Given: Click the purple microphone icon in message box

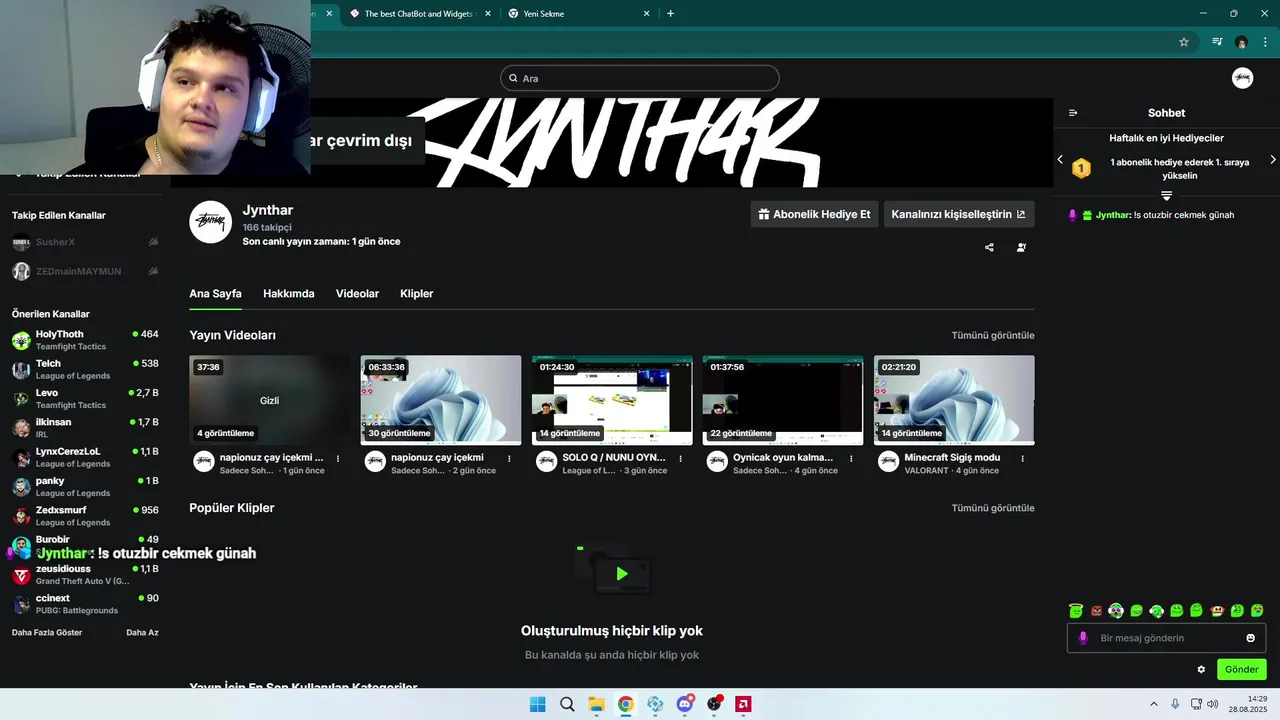Looking at the screenshot, I should coord(1083,638).
